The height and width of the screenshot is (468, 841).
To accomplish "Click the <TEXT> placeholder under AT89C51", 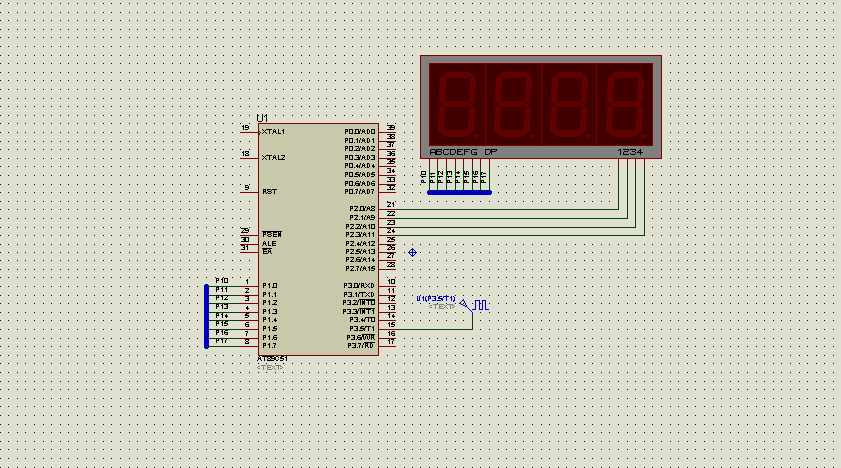I will tap(270, 368).
